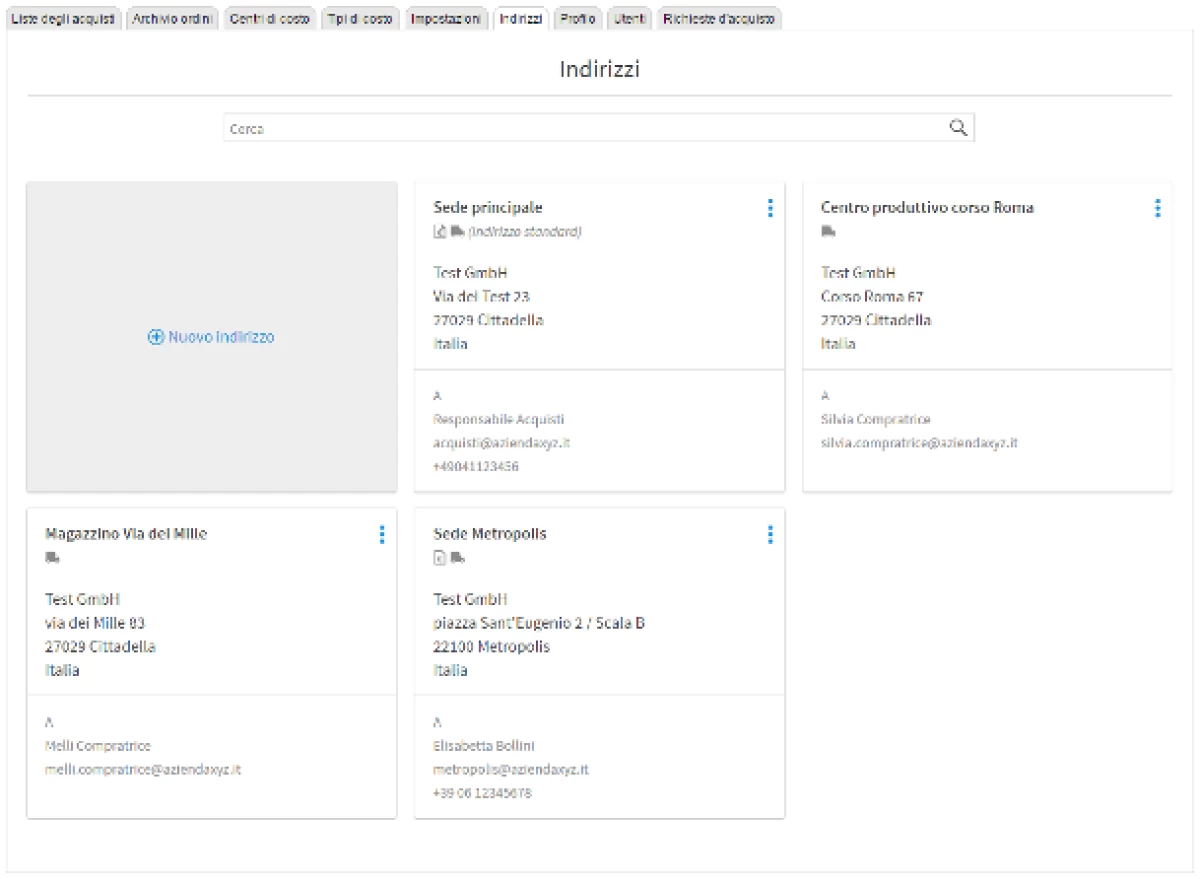The height and width of the screenshot is (879, 1200).
Task: Click the truck icon on Sede principale
Action: click(457, 232)
